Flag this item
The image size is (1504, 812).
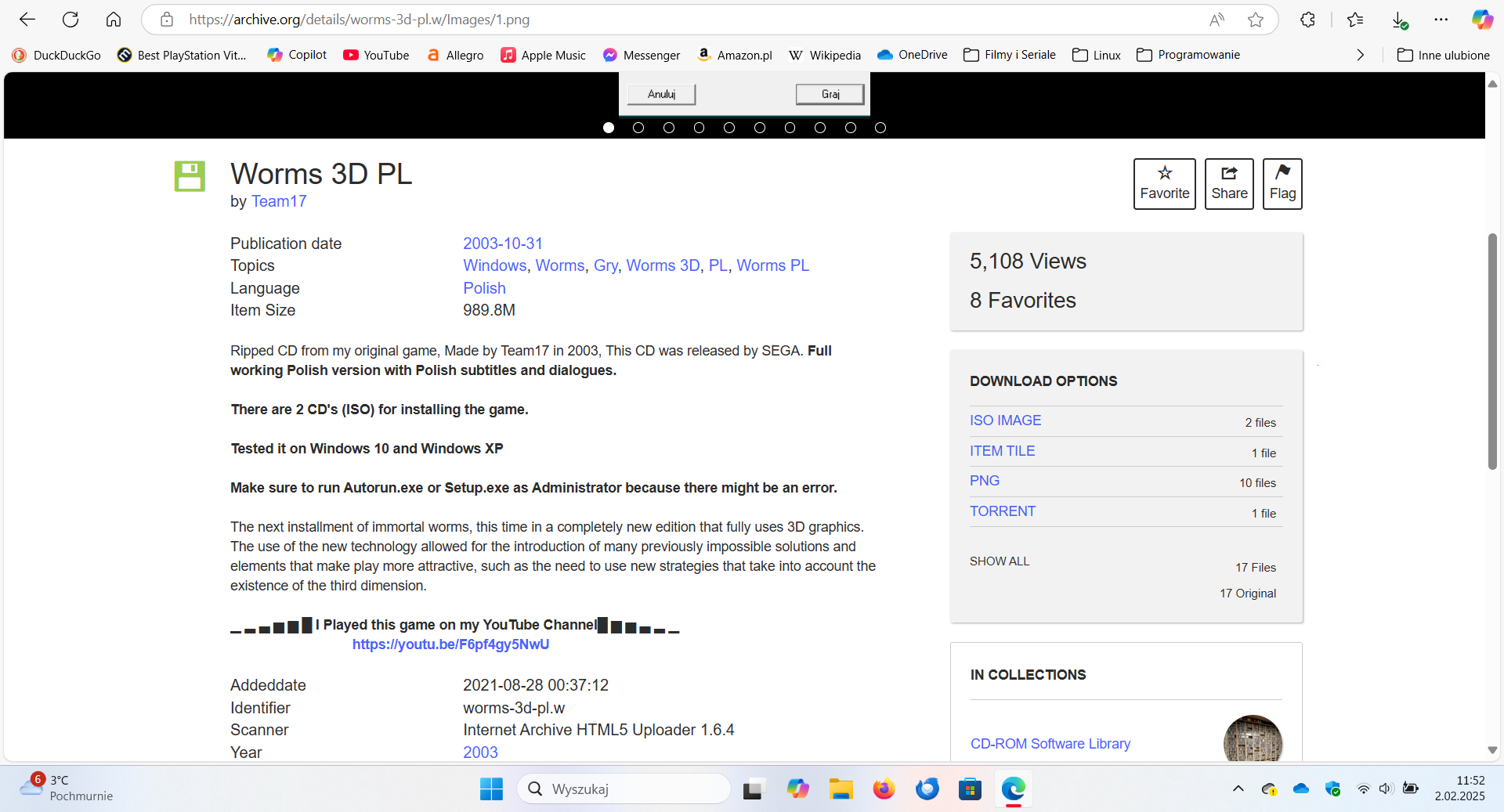point(1282,184)
